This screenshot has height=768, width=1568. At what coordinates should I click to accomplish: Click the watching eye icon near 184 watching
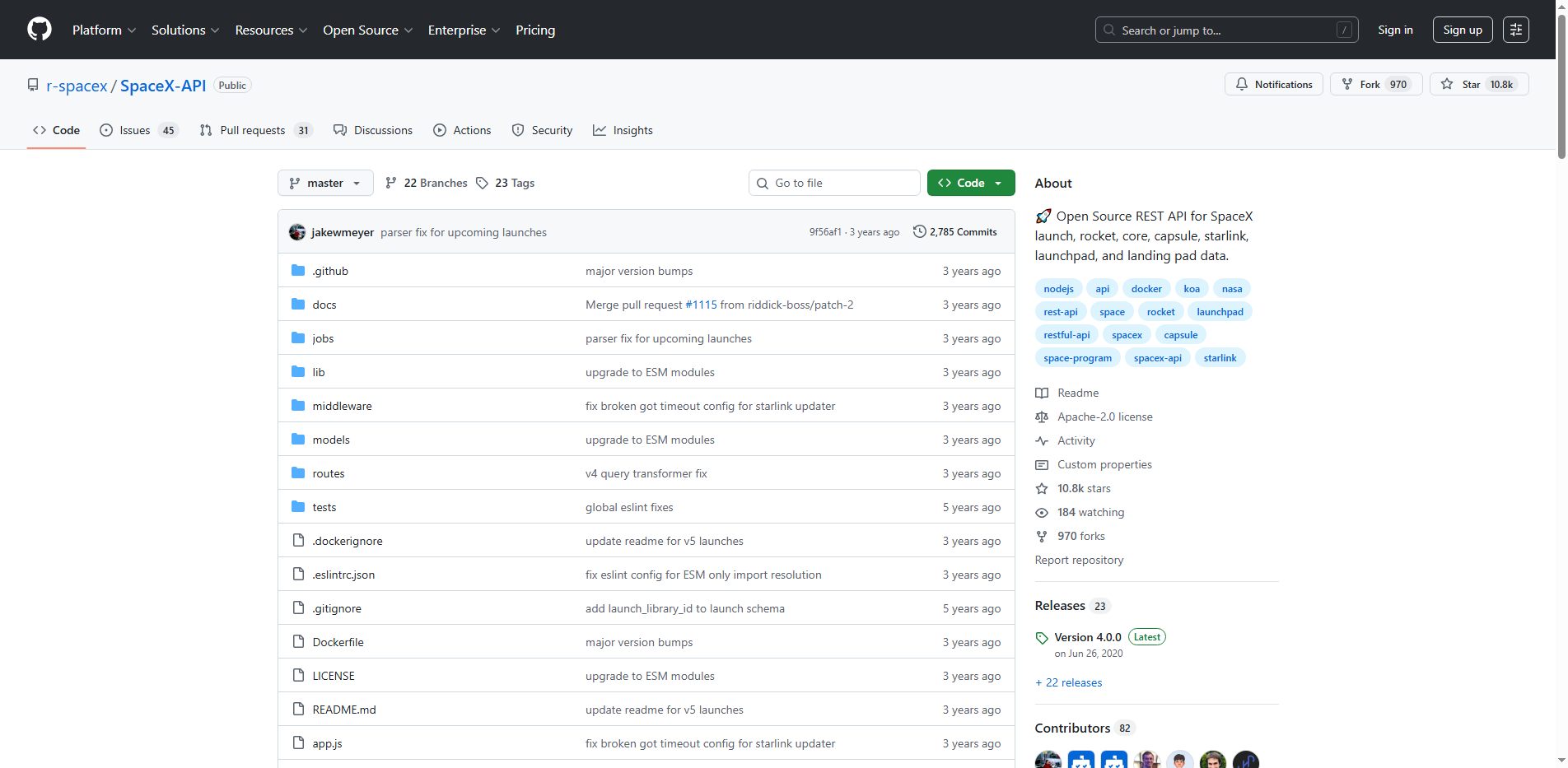(1042, 512)
